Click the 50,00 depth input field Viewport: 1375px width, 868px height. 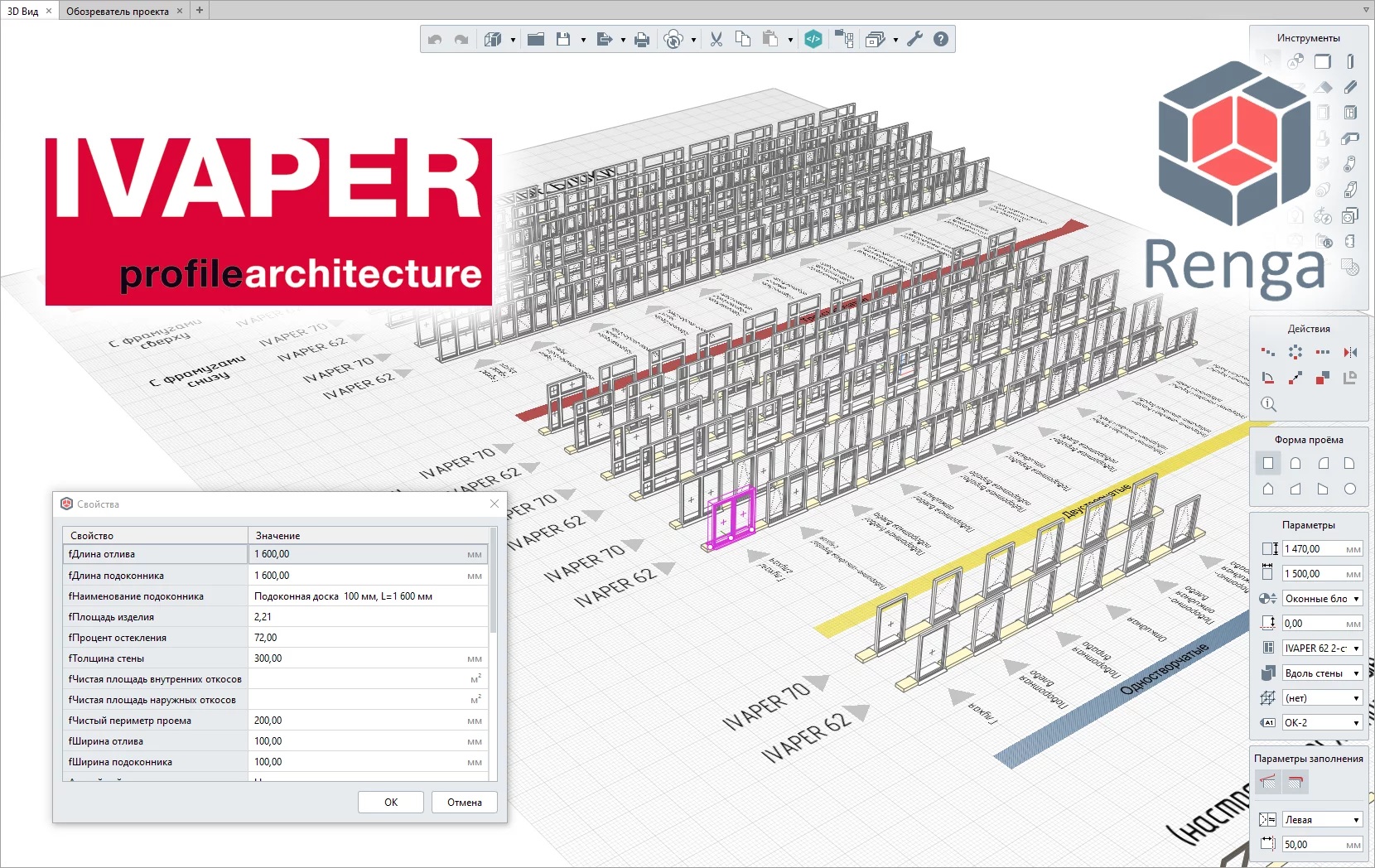point(1322,844)
